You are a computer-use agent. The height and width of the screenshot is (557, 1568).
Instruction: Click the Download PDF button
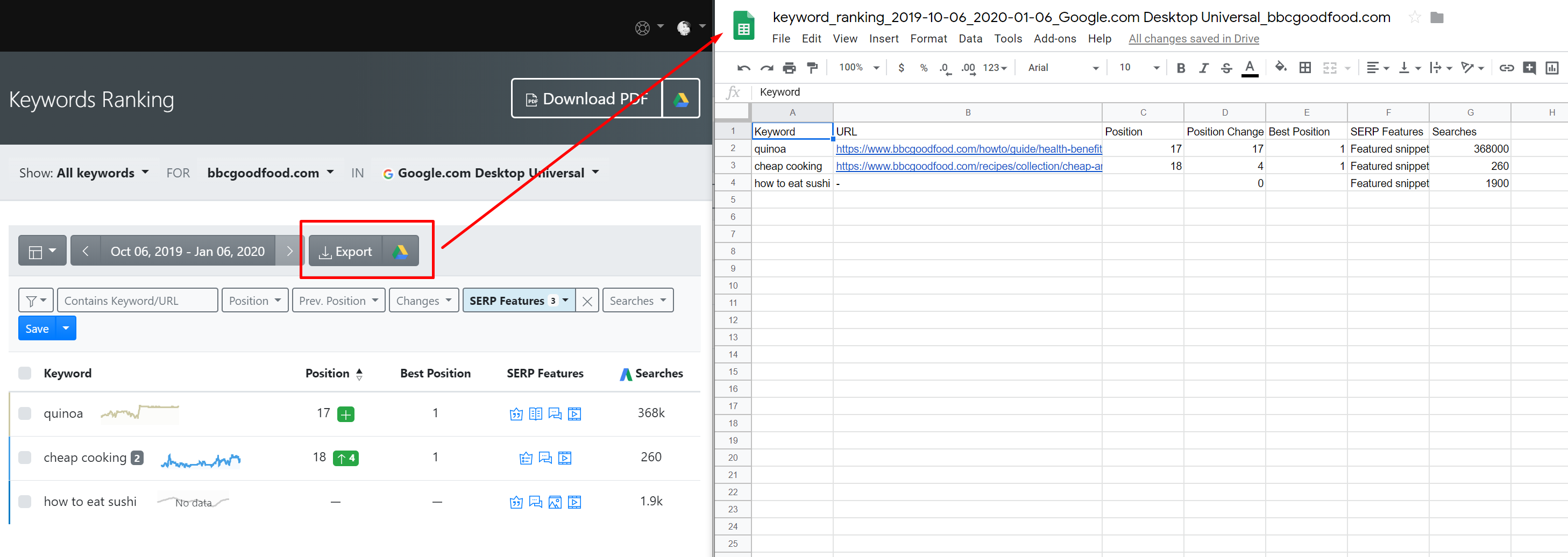click(587, 98)
